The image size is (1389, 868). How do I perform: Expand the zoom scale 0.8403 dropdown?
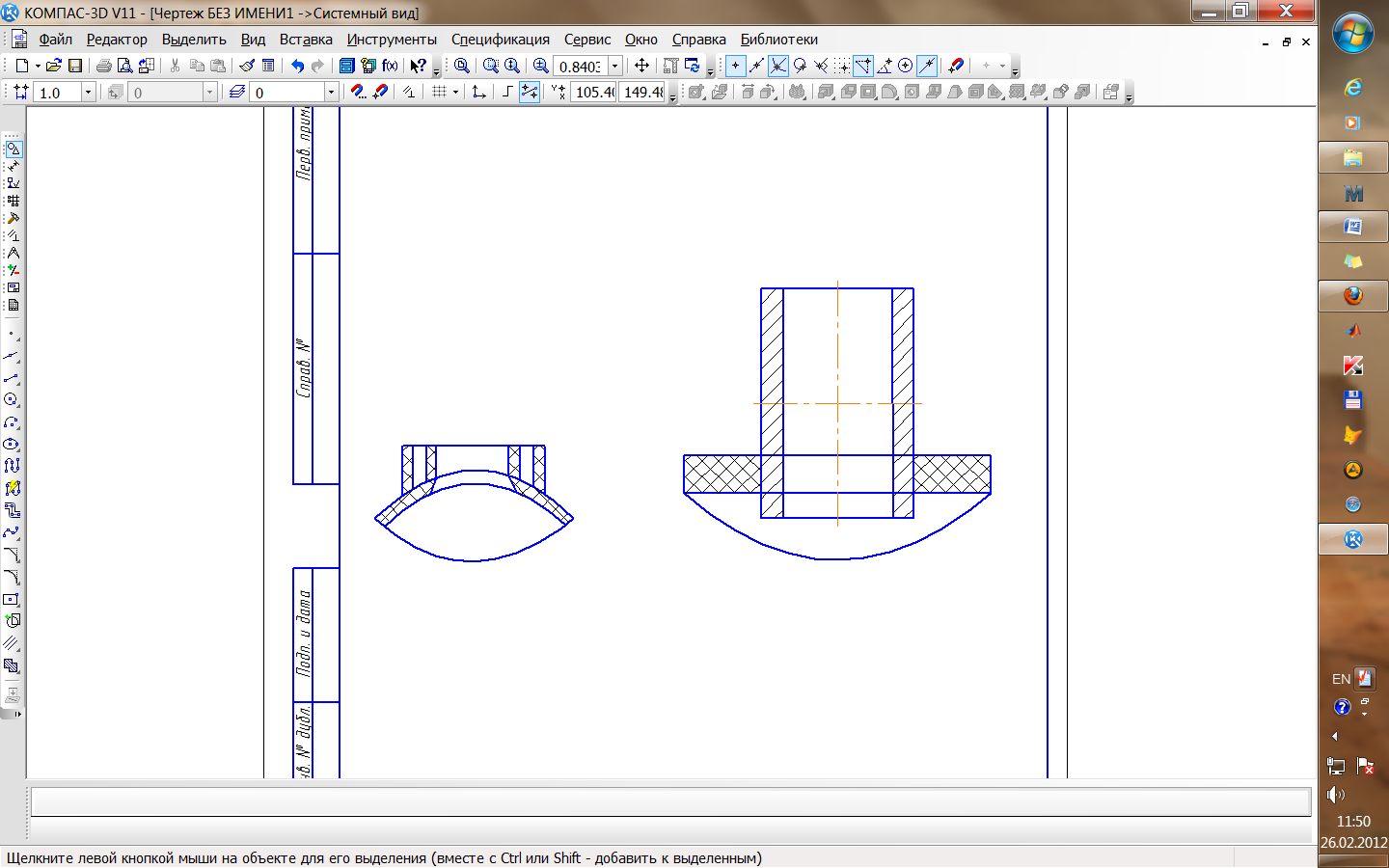(615, 66)
